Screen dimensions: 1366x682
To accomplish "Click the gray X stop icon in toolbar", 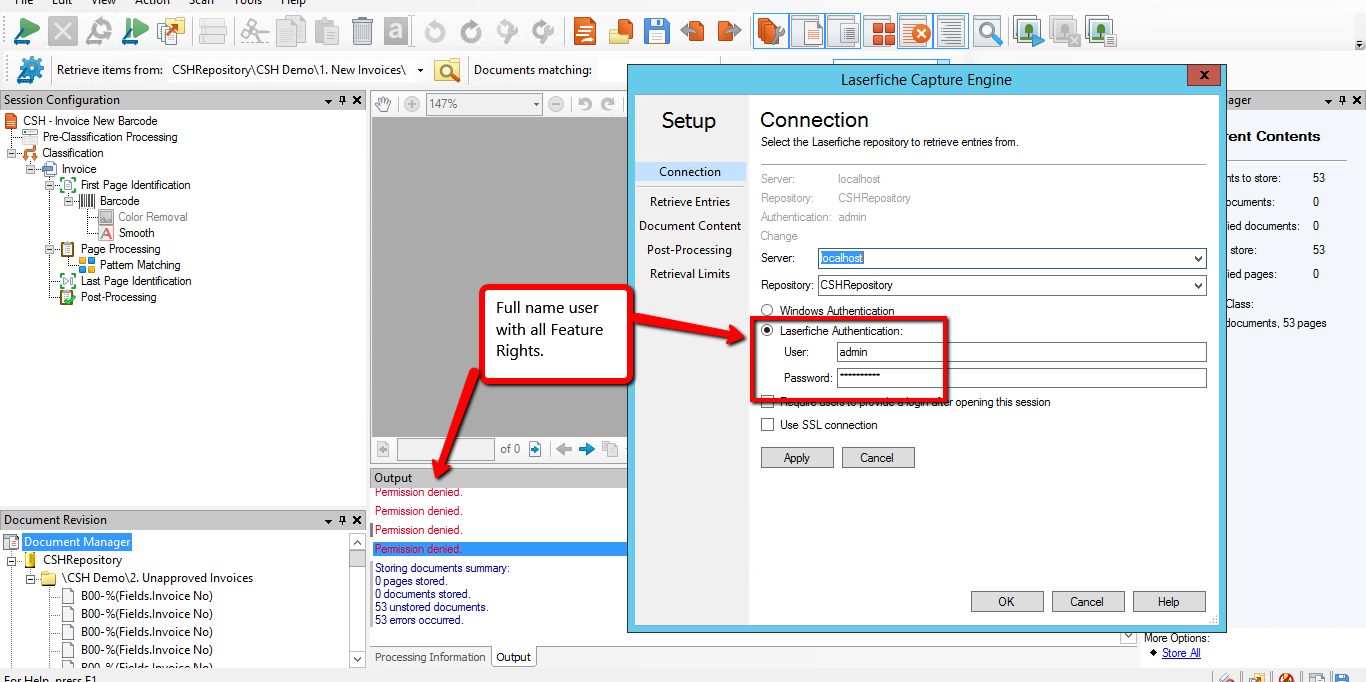I will coord(63,32).
